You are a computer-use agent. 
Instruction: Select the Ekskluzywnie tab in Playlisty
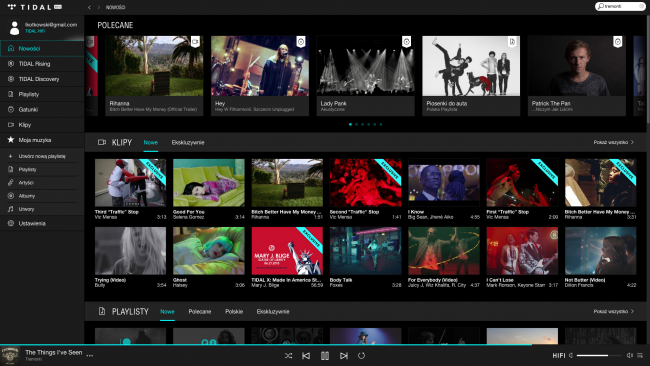pos(273,311)
